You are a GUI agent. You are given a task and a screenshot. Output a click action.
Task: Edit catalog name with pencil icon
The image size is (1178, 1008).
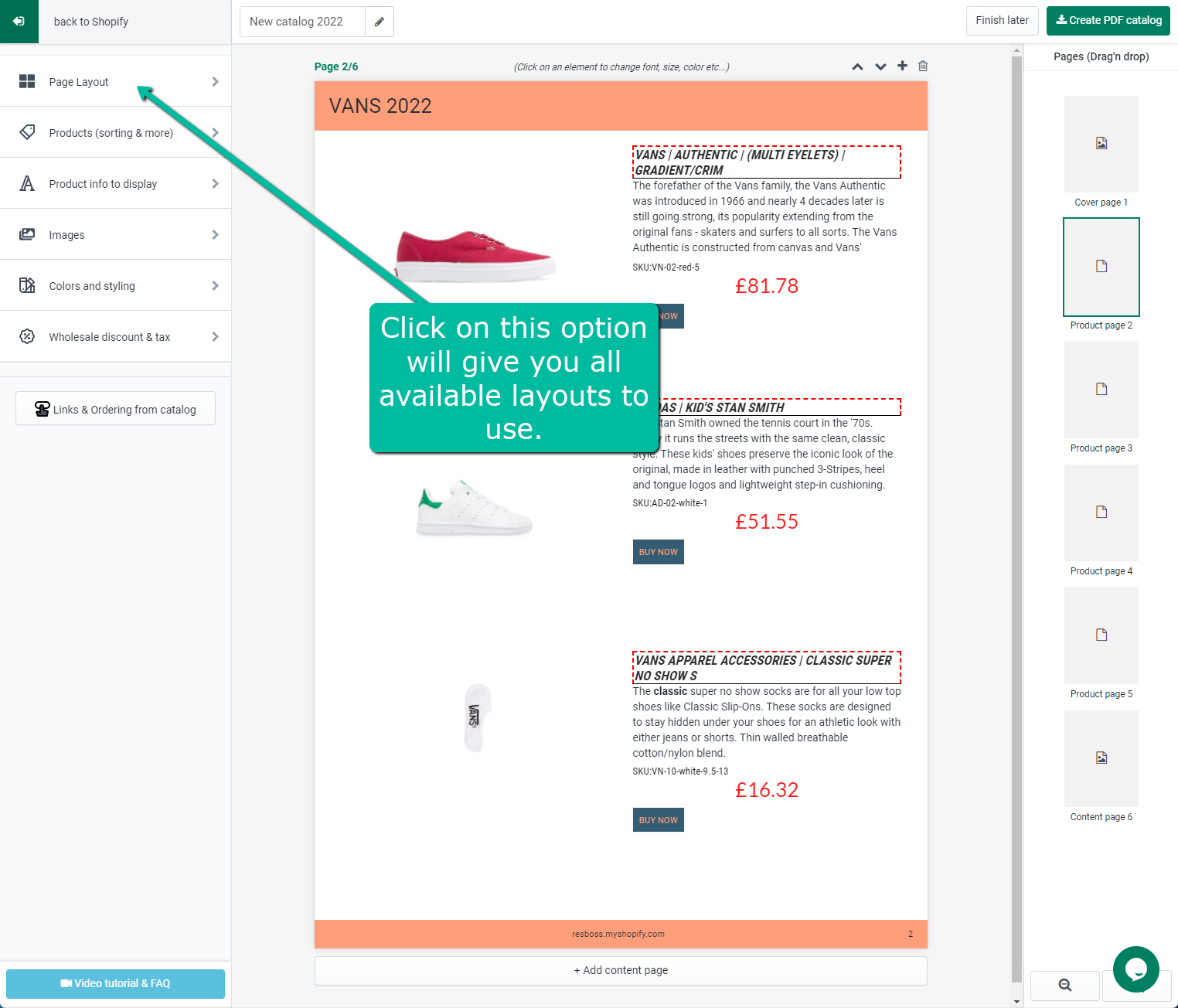pyautogui.click(x=379, y=22)
